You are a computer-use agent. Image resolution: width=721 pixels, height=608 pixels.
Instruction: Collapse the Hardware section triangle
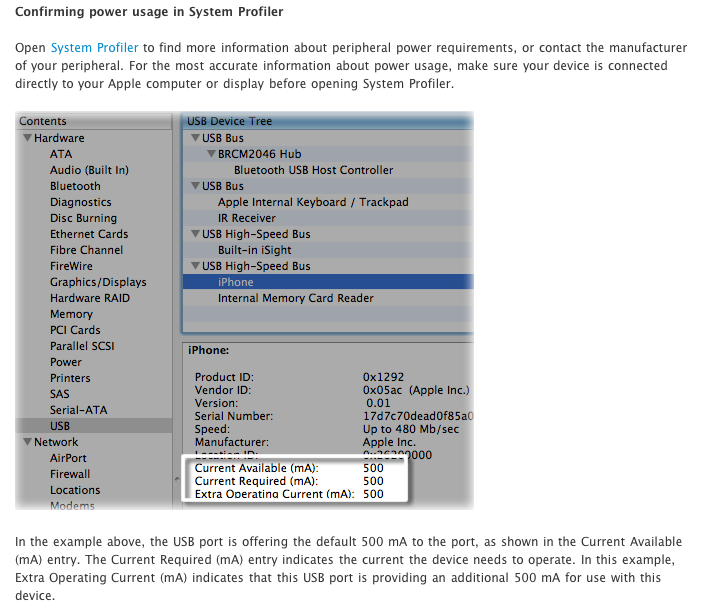tap(28, 138)
